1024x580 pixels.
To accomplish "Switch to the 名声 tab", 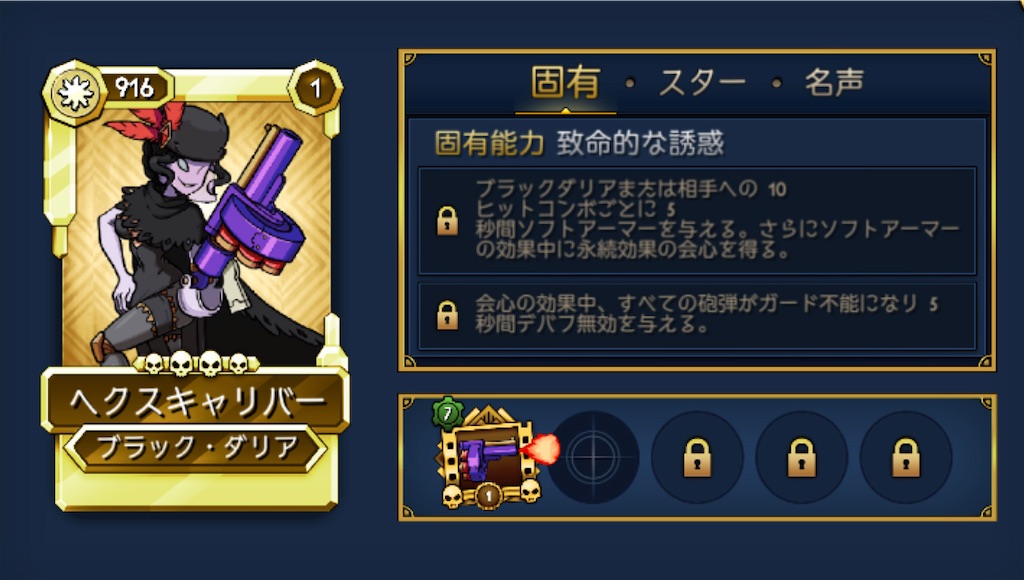I will 834,82.
